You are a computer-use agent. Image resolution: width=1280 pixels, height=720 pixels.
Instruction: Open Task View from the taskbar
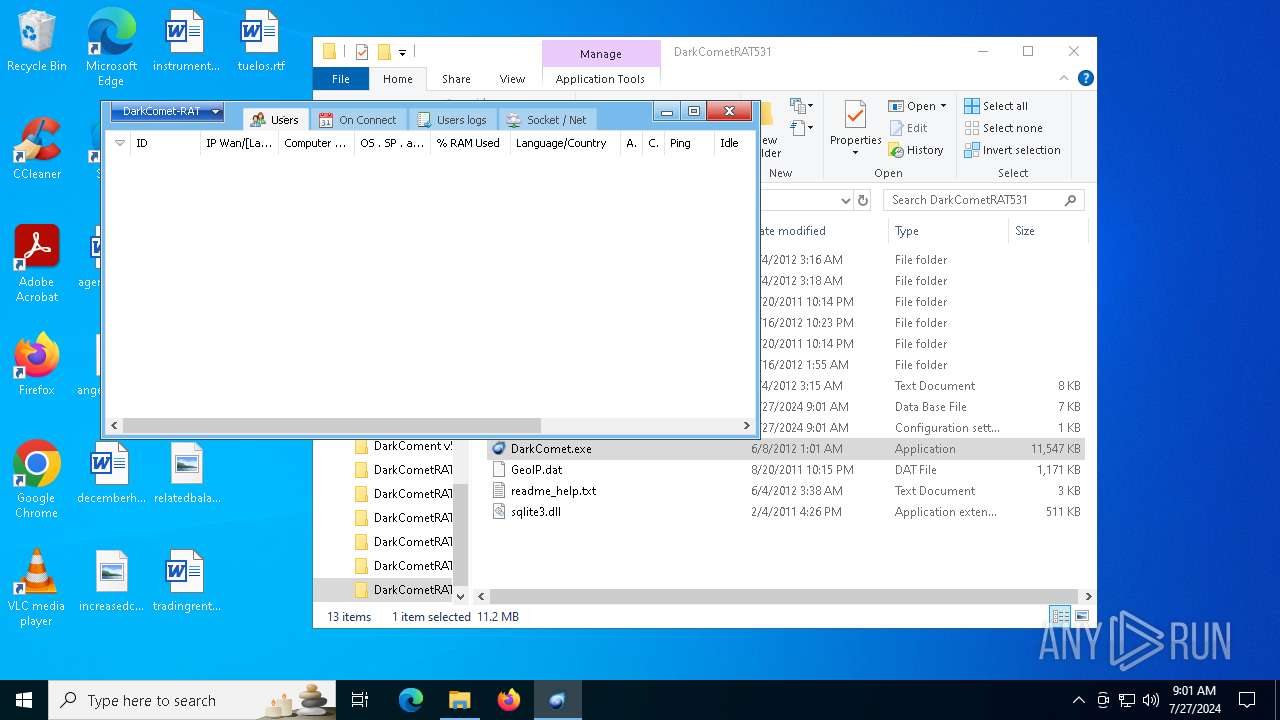point(360,700)
